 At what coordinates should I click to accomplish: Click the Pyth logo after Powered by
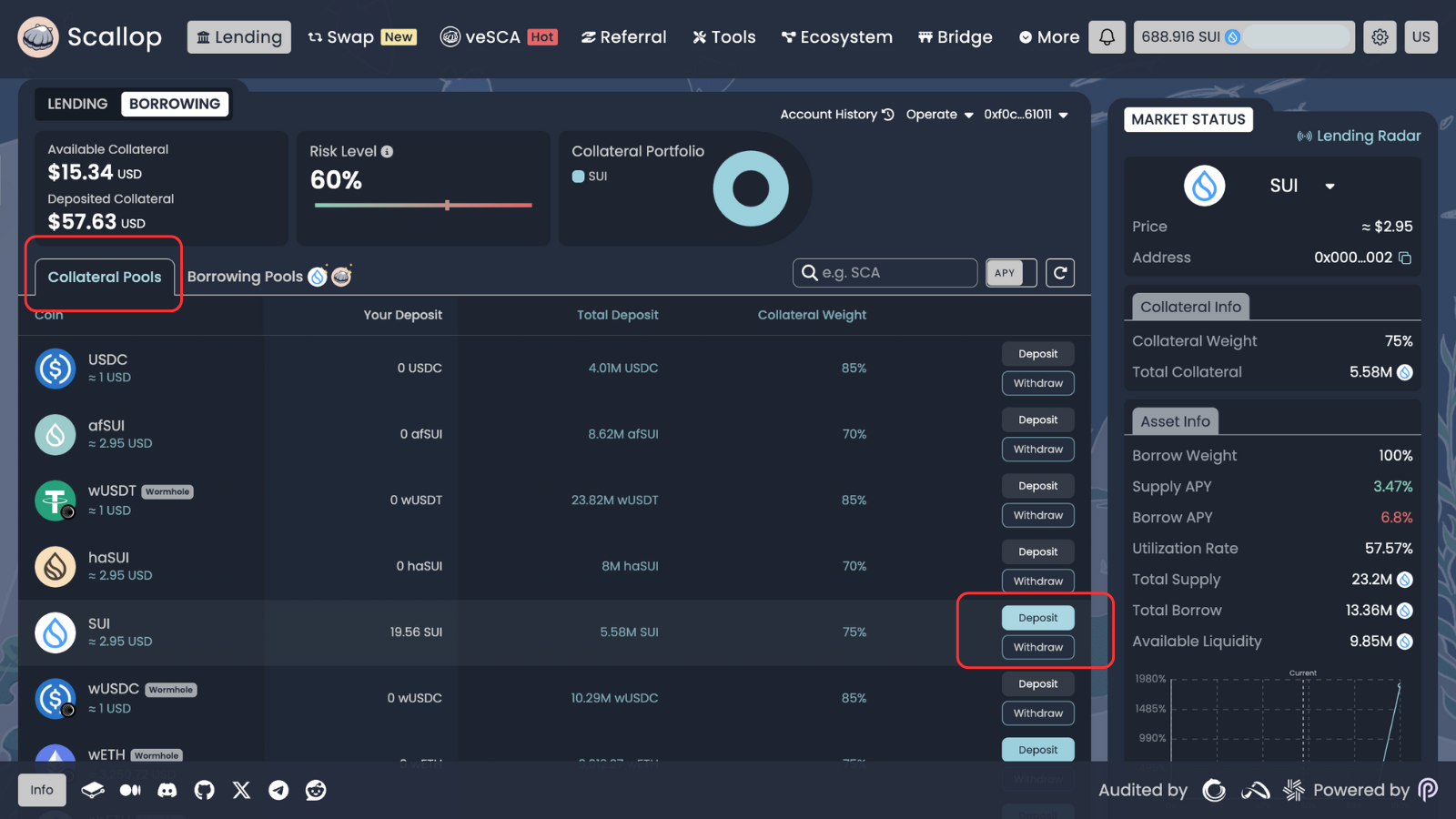coord(1428,790)
